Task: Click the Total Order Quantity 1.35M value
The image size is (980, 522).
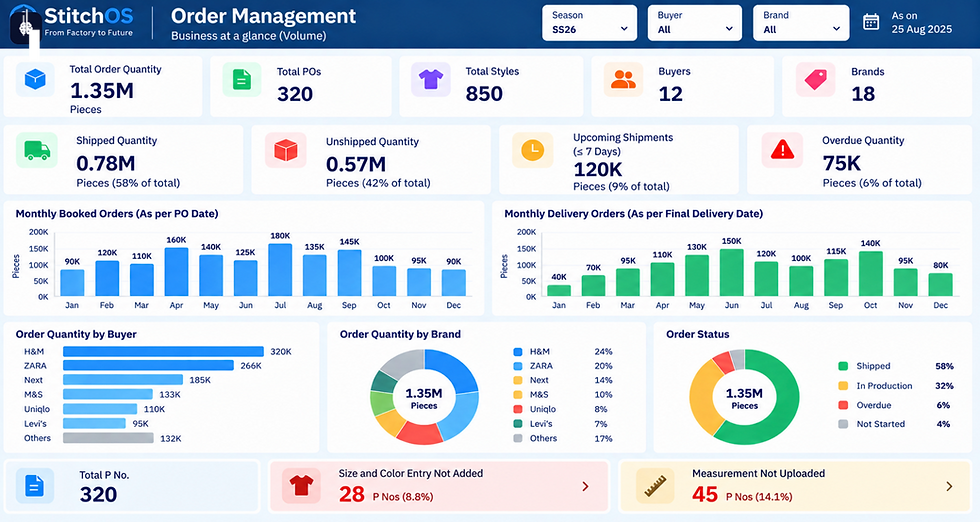Action: point(102,91)
